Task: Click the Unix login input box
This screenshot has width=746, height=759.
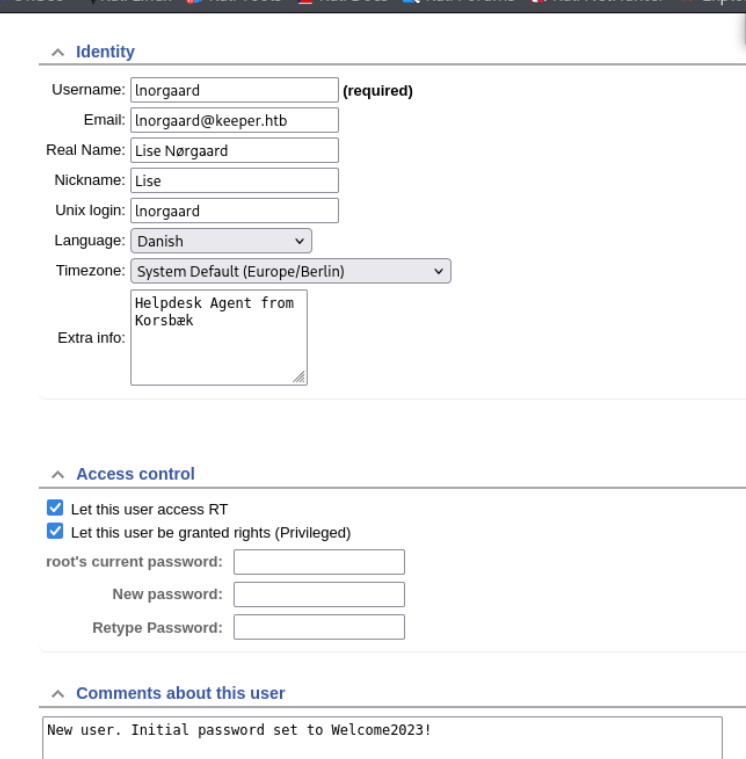Action: point(234,211)
